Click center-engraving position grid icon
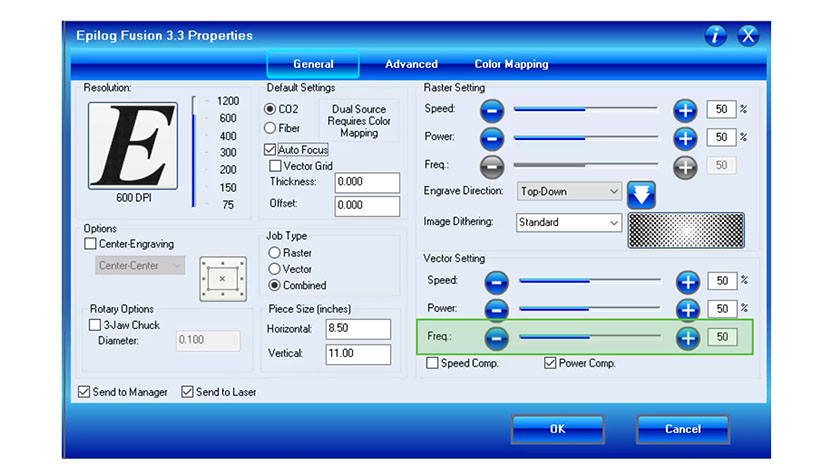This screenshot has width=830, height=473. pyautogui.click(x=221, y=277)
